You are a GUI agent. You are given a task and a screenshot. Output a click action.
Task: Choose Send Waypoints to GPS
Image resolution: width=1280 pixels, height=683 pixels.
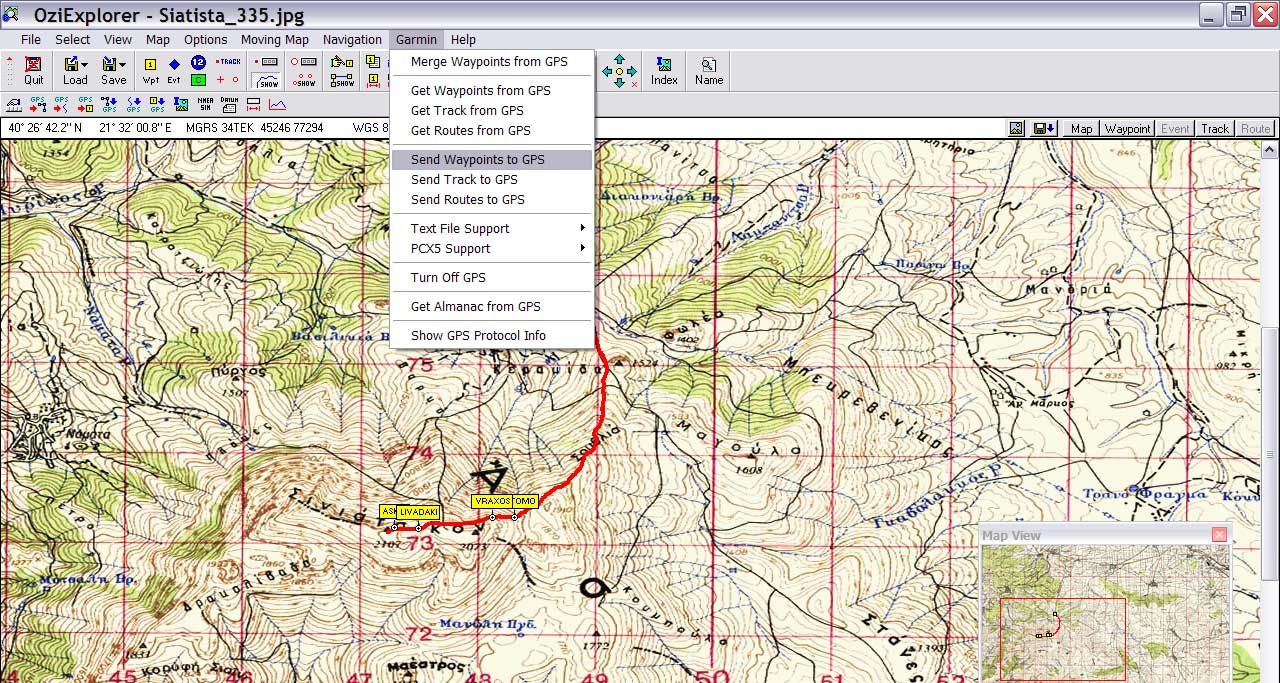477,160
